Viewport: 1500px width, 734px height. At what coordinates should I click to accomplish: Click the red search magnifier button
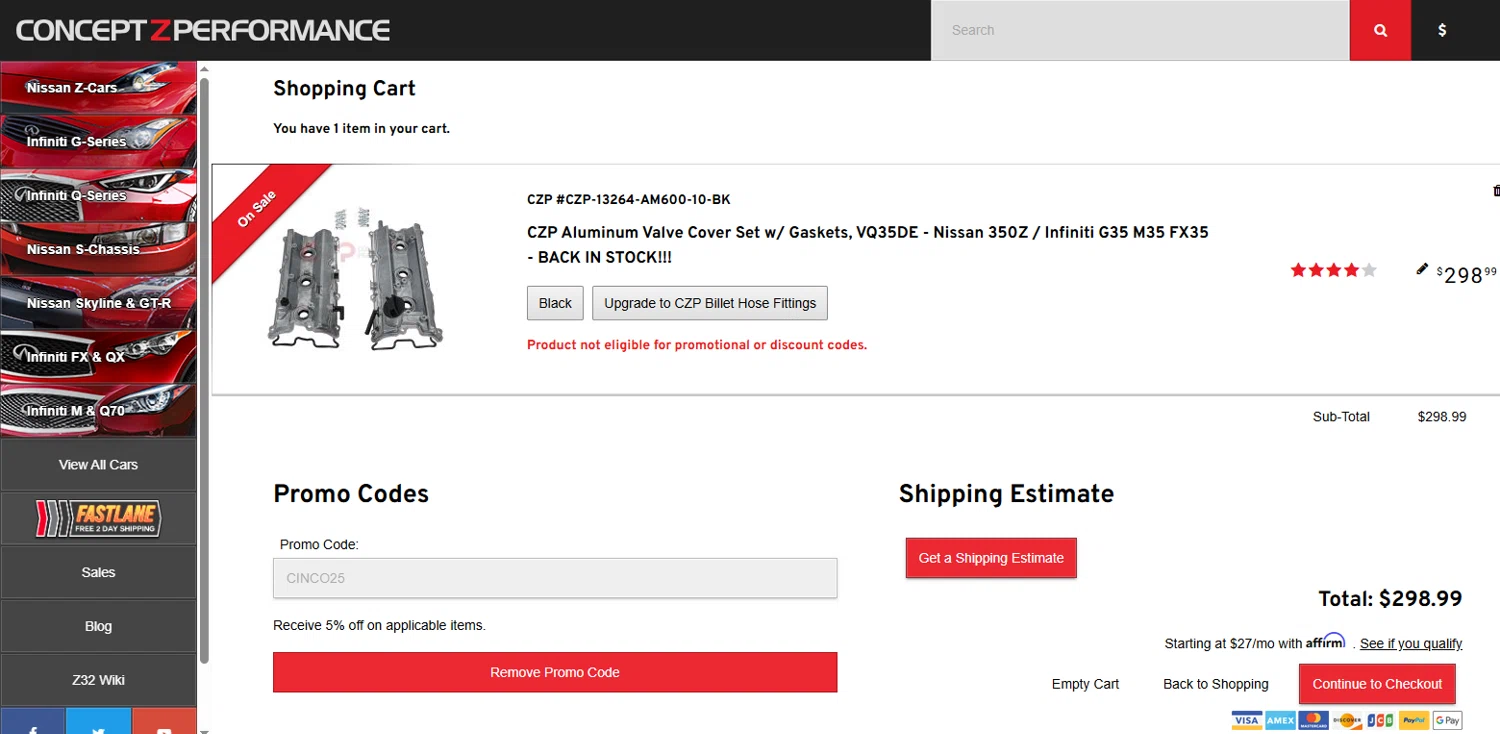[x=1380, y=30]
